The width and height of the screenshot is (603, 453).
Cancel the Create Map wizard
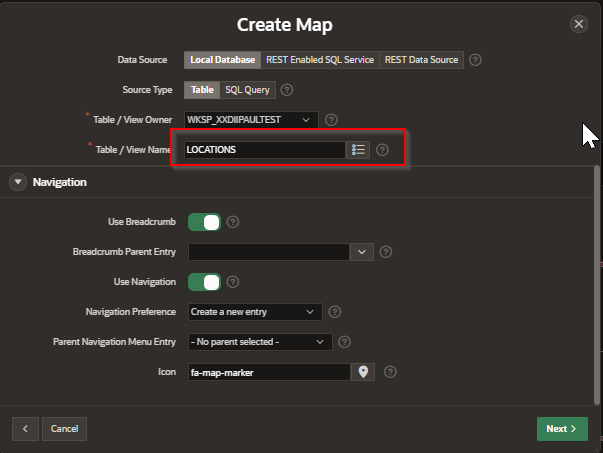(64, 429)
